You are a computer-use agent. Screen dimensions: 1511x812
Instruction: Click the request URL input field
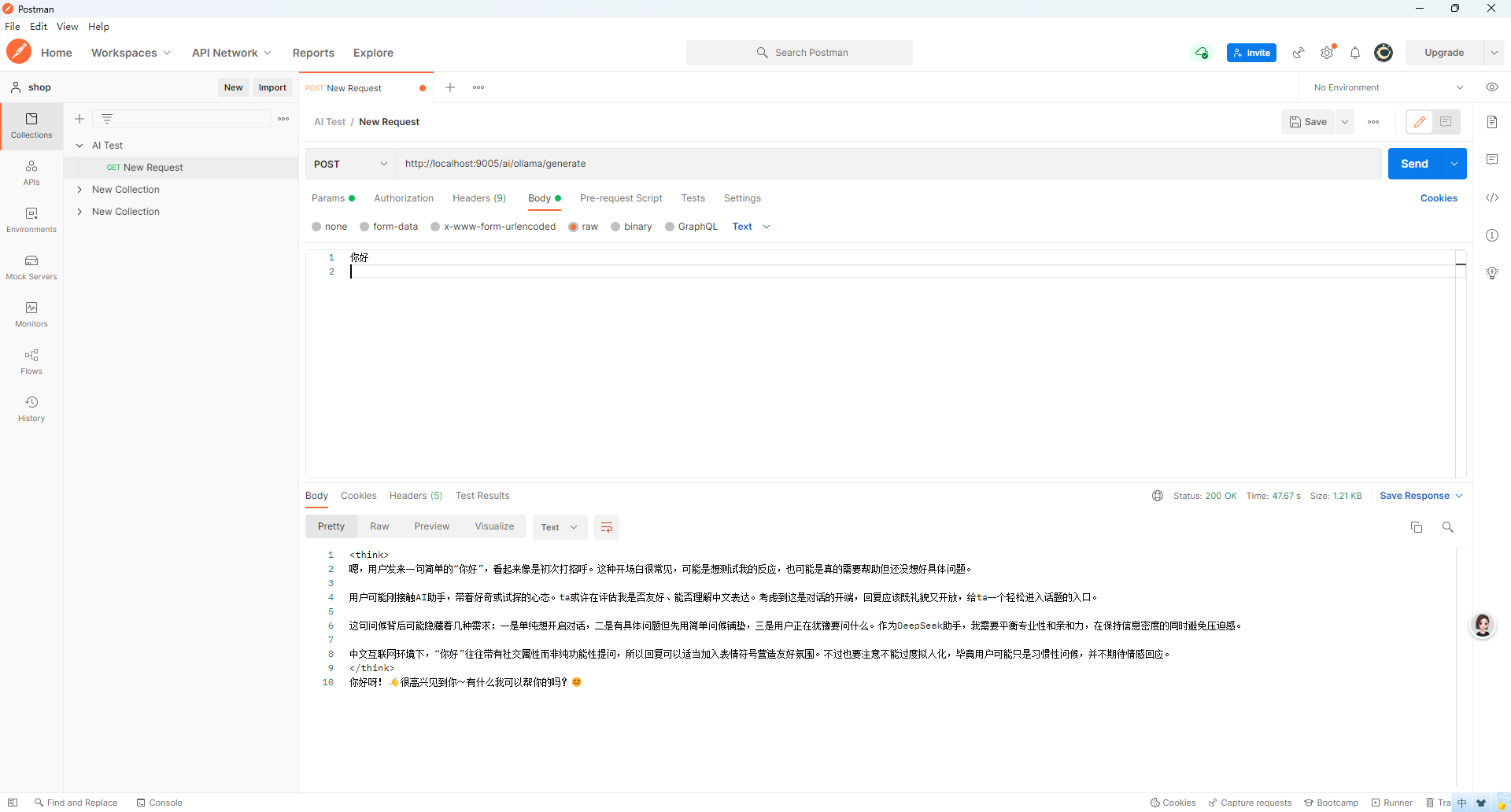tap(889, 164)
